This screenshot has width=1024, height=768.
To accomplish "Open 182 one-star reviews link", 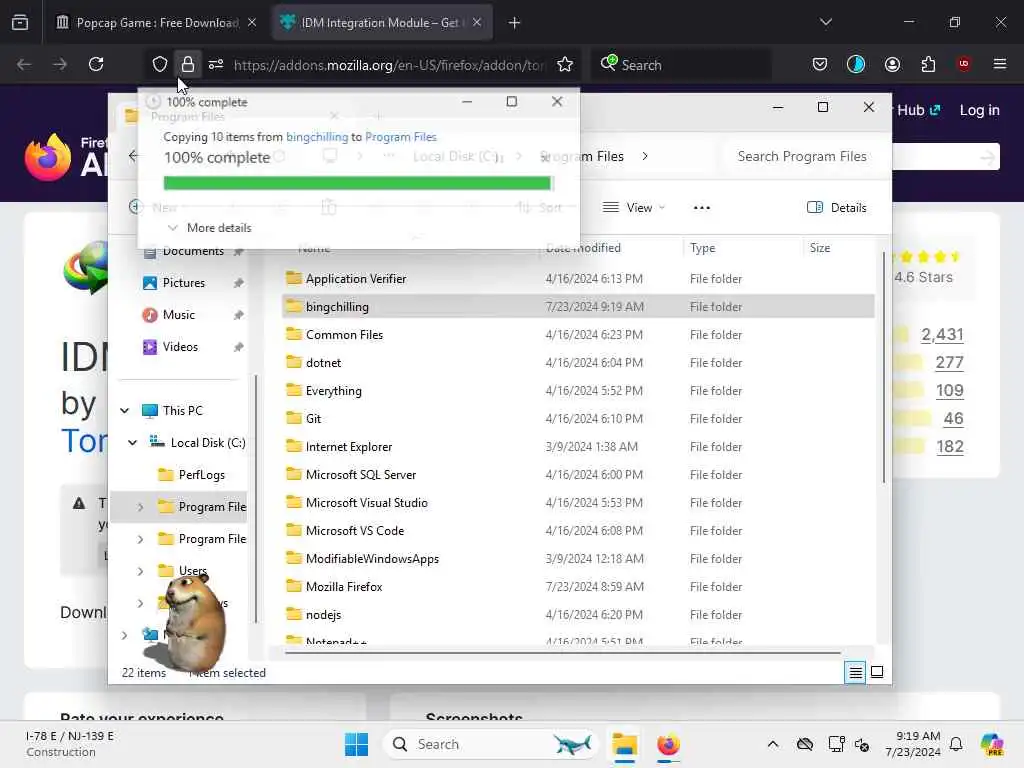I will 949,447.
